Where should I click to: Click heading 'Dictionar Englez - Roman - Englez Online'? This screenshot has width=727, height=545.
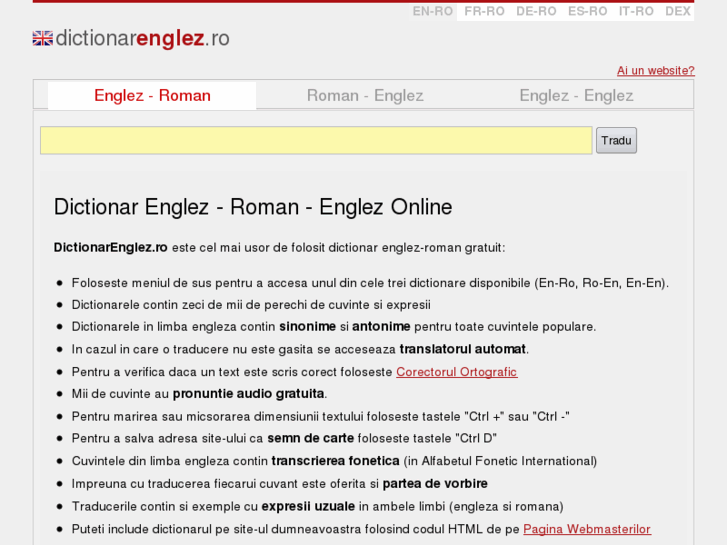click(253, 207)
